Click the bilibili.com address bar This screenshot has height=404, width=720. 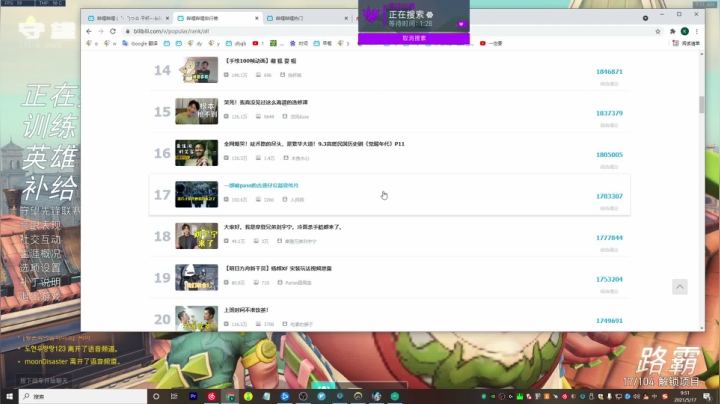(x=386, y=31)
